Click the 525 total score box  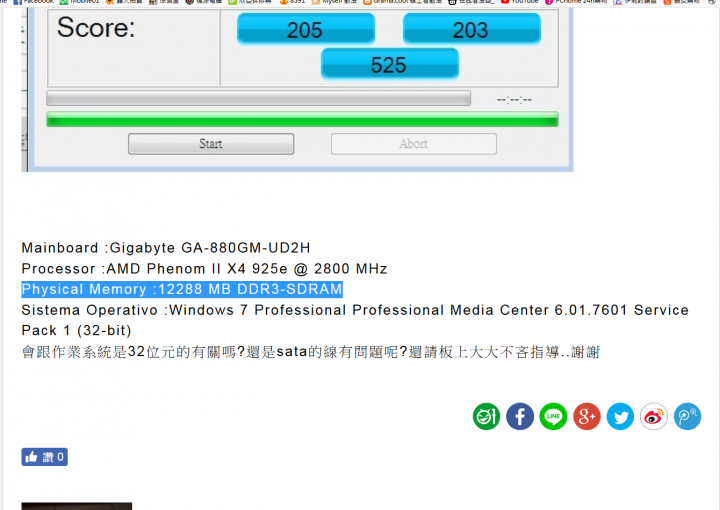click(389, 64)
